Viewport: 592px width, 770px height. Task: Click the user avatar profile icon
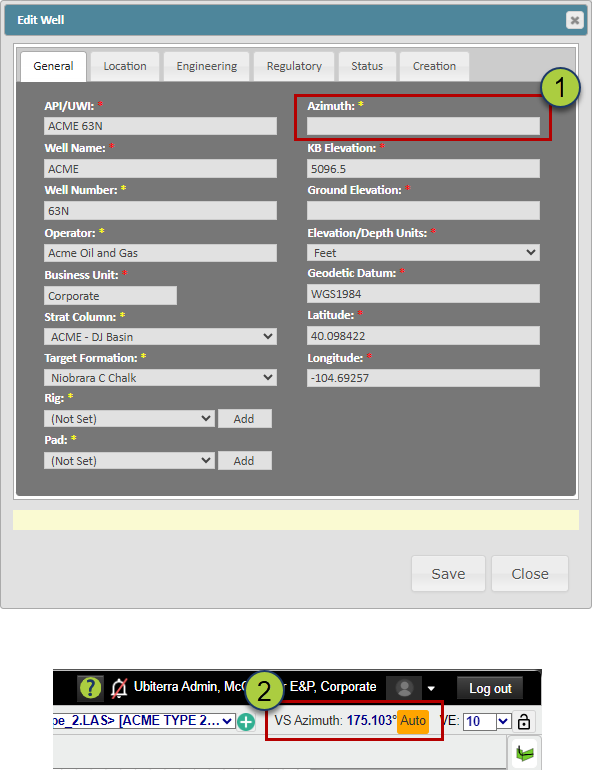(x=404, y=688)
